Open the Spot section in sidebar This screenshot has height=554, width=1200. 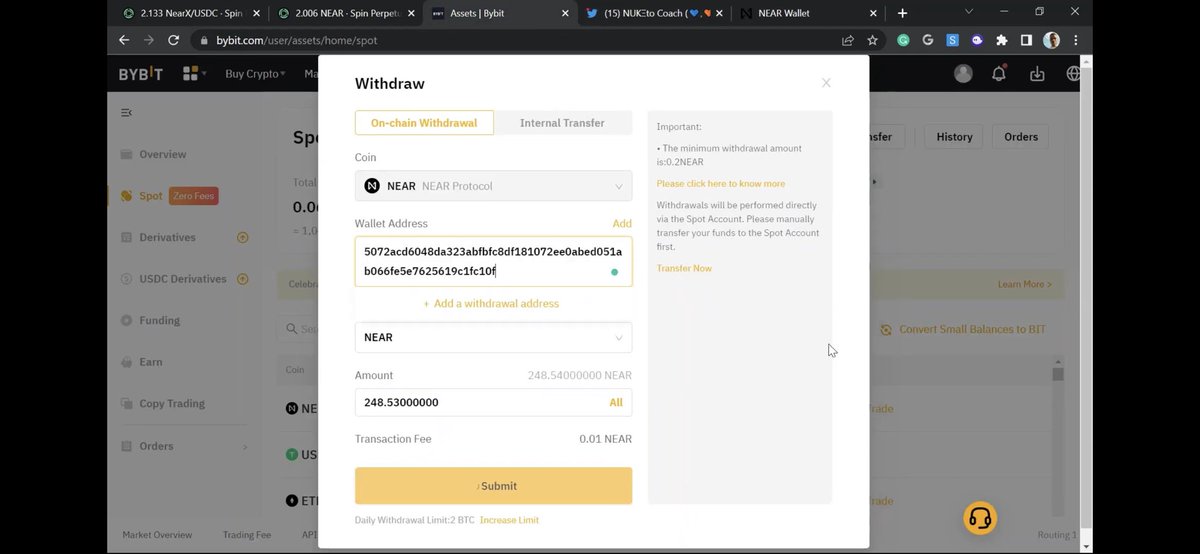click(150, 196)
